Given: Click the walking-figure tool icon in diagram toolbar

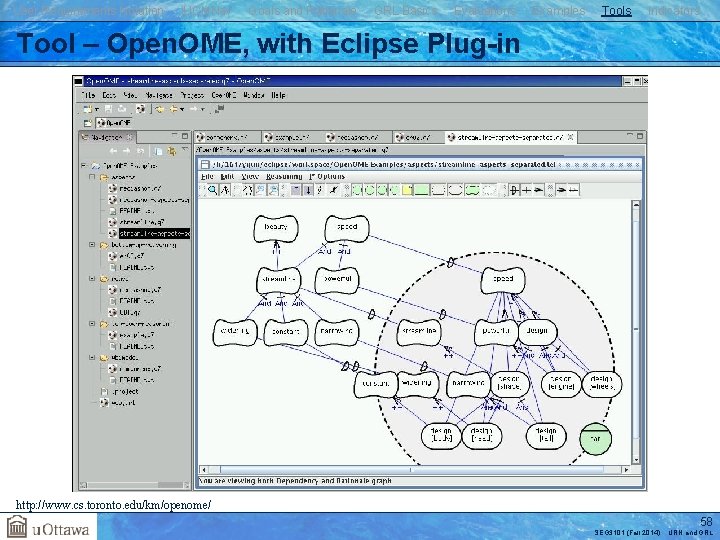Looking at the screenshot, I should click(225, 190).
